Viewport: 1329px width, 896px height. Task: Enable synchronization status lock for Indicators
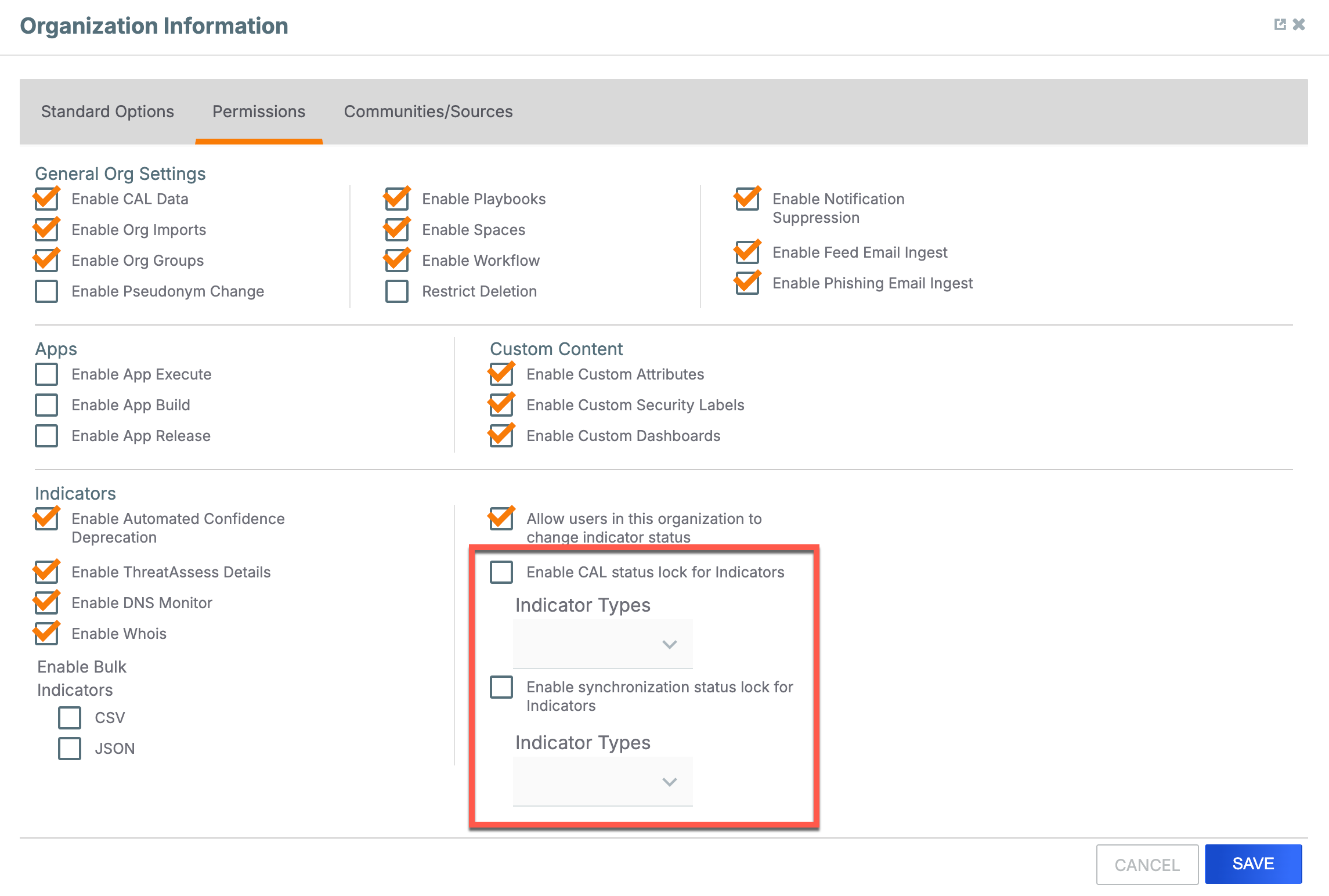500,687
